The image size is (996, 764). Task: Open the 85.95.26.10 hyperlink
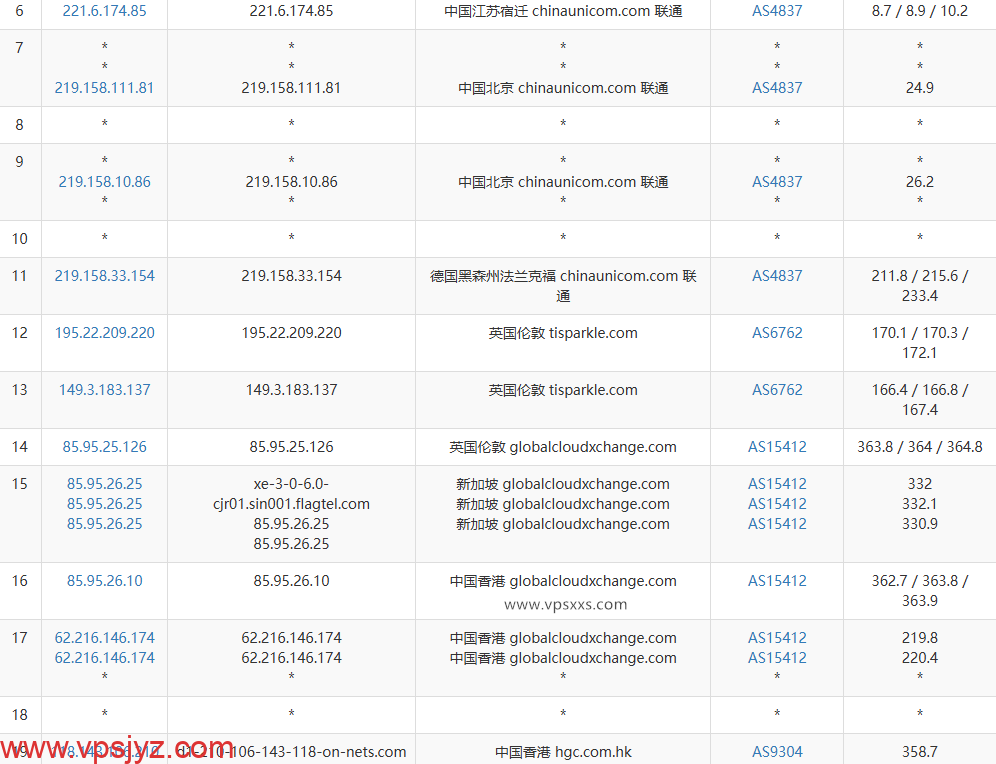(x=104, y=581)
